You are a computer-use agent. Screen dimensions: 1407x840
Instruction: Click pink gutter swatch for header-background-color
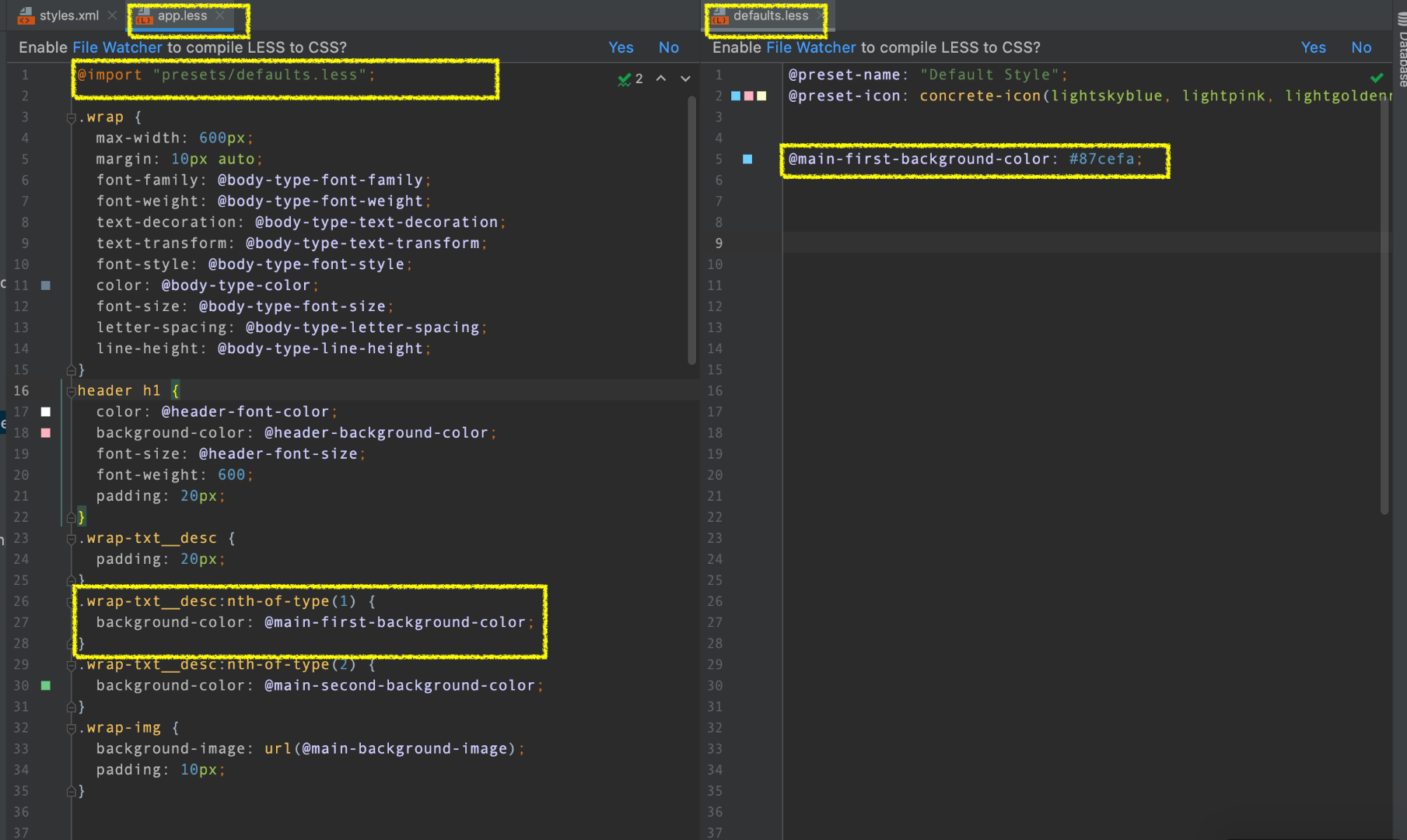[46, 432]
